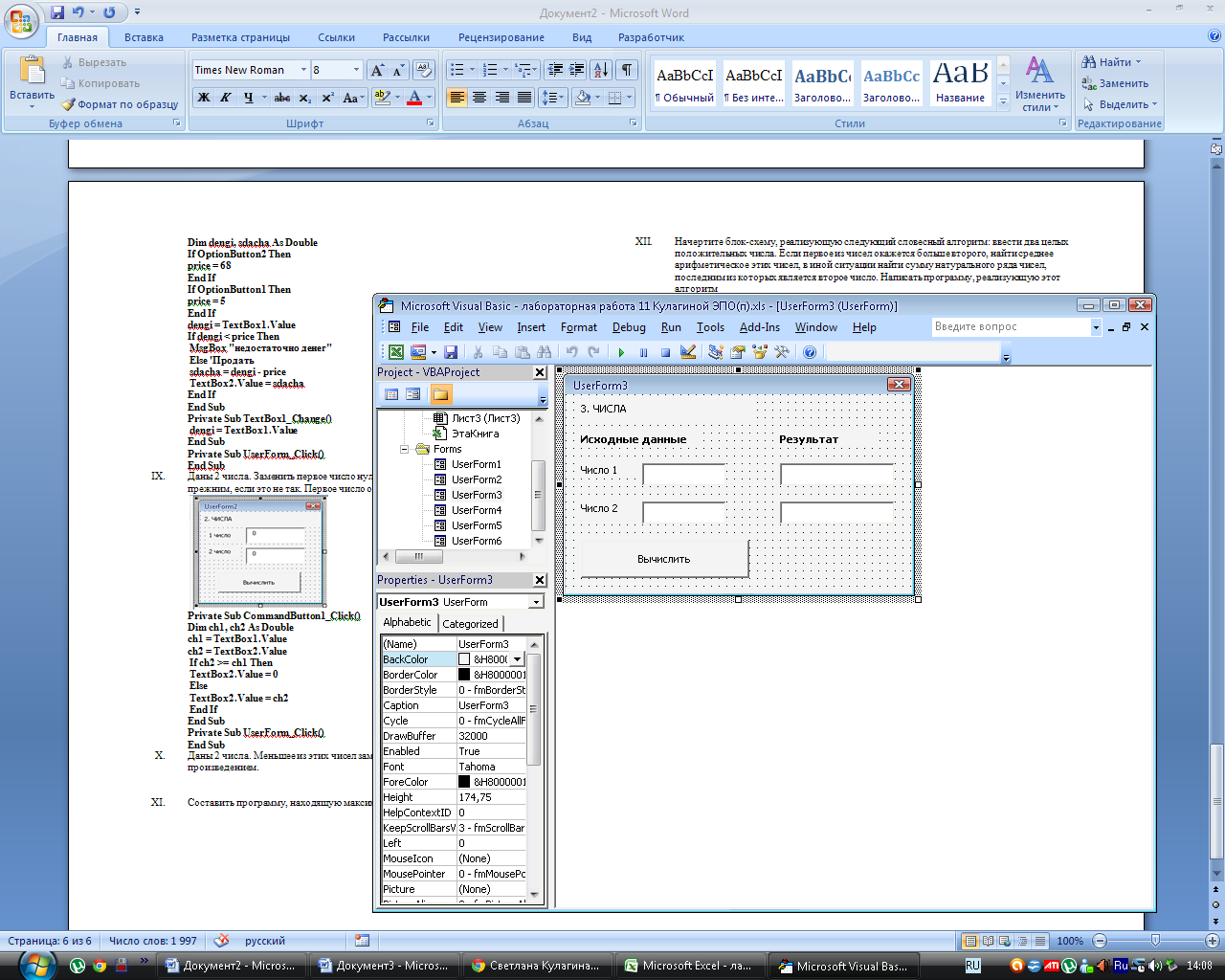Toggle paragraph marks (¶) display
1225x980 pixels.
[627, 70]
